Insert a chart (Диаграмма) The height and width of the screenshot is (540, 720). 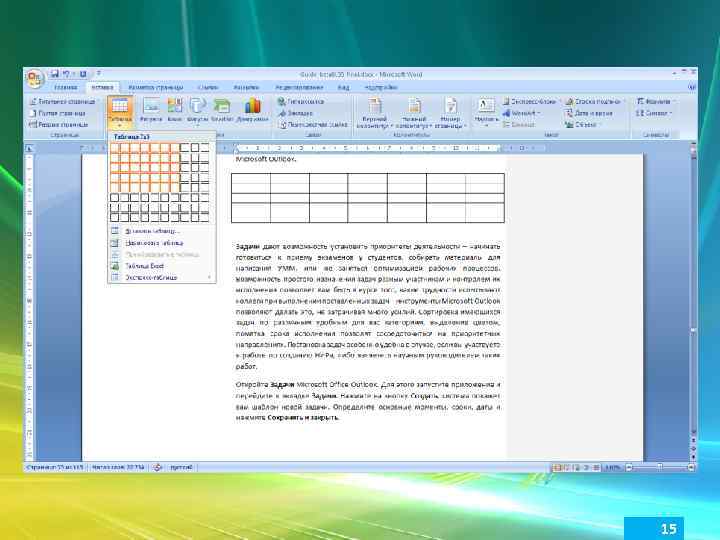point(252,110)
